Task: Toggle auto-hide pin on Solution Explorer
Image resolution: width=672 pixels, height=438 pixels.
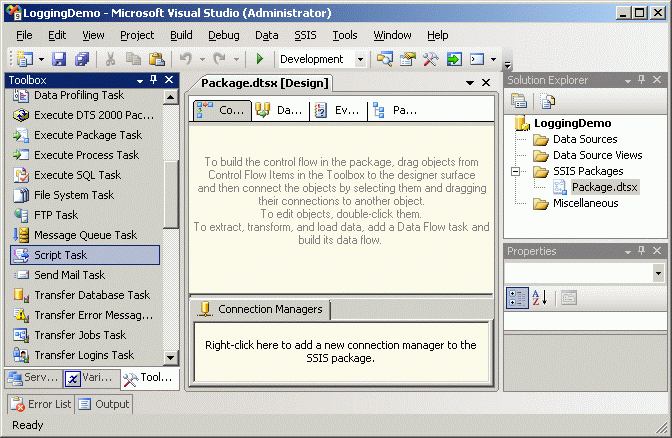Action: (x=642, y=80)
